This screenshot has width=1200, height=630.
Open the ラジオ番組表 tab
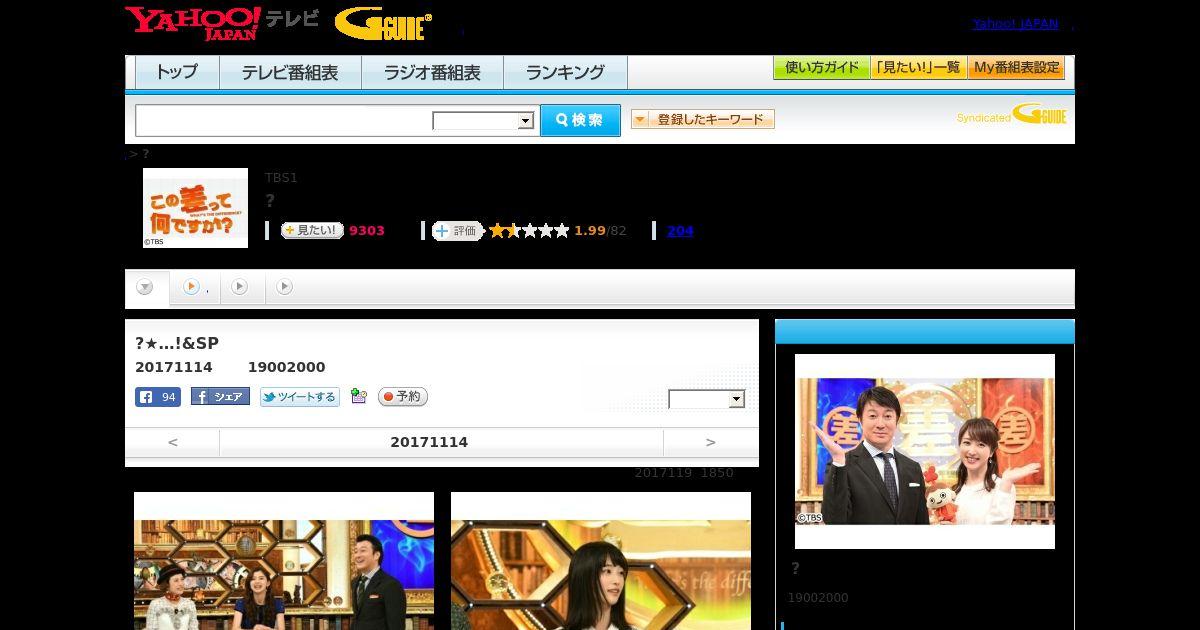pos(432,73)
